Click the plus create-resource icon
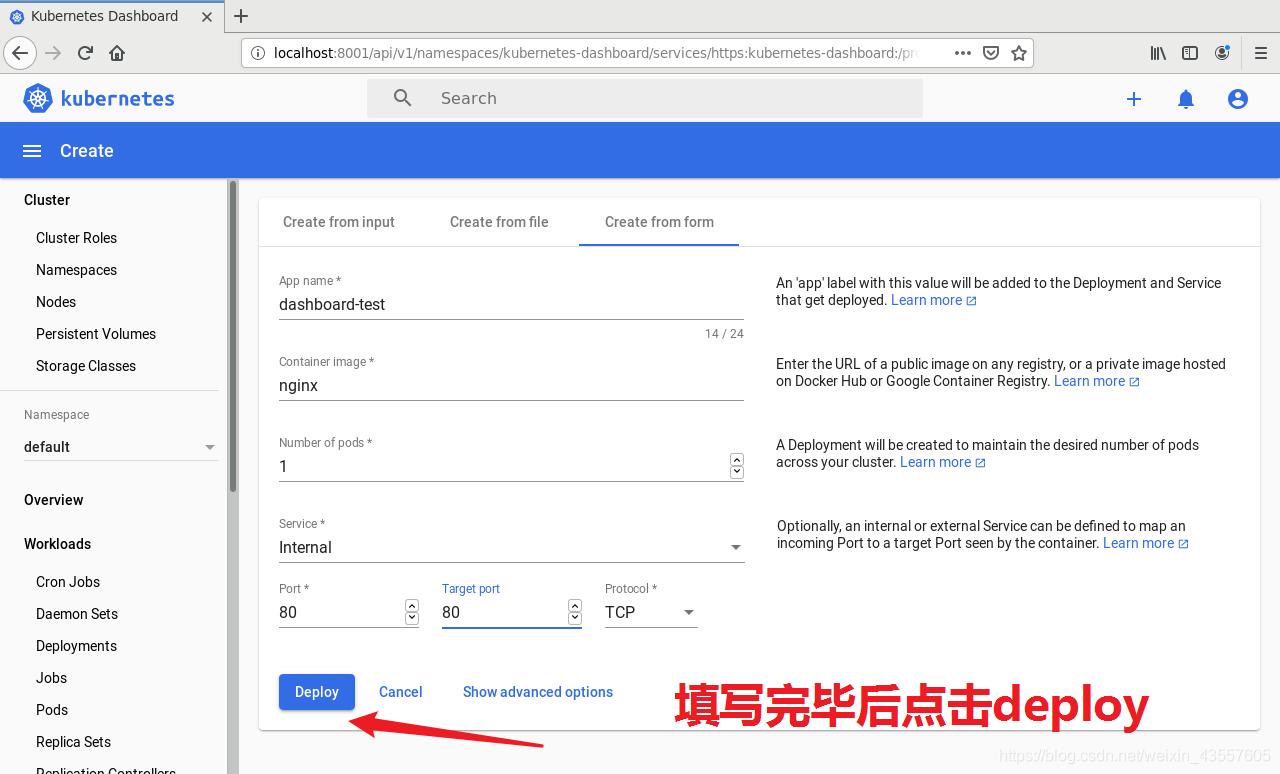 pos(1134,99)
